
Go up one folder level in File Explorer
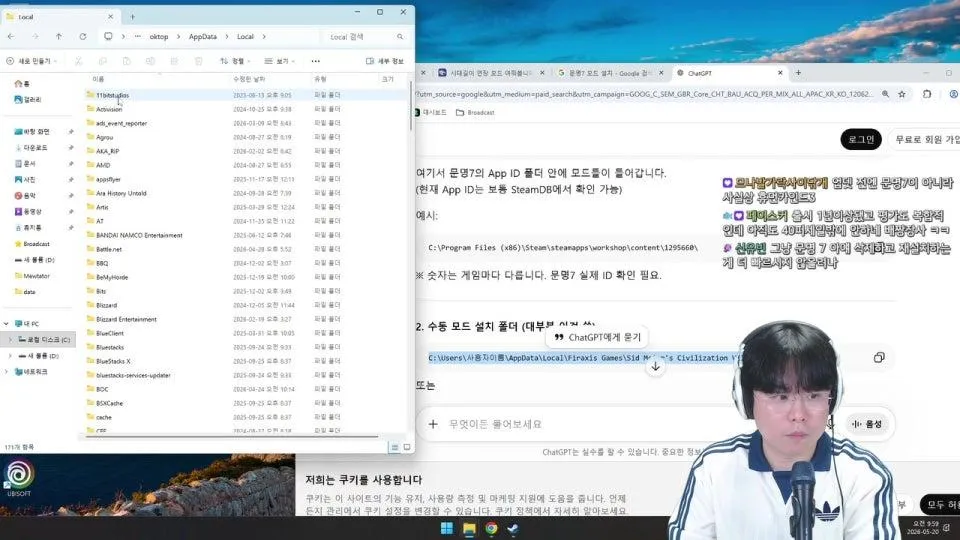click(x=59, y=37)
